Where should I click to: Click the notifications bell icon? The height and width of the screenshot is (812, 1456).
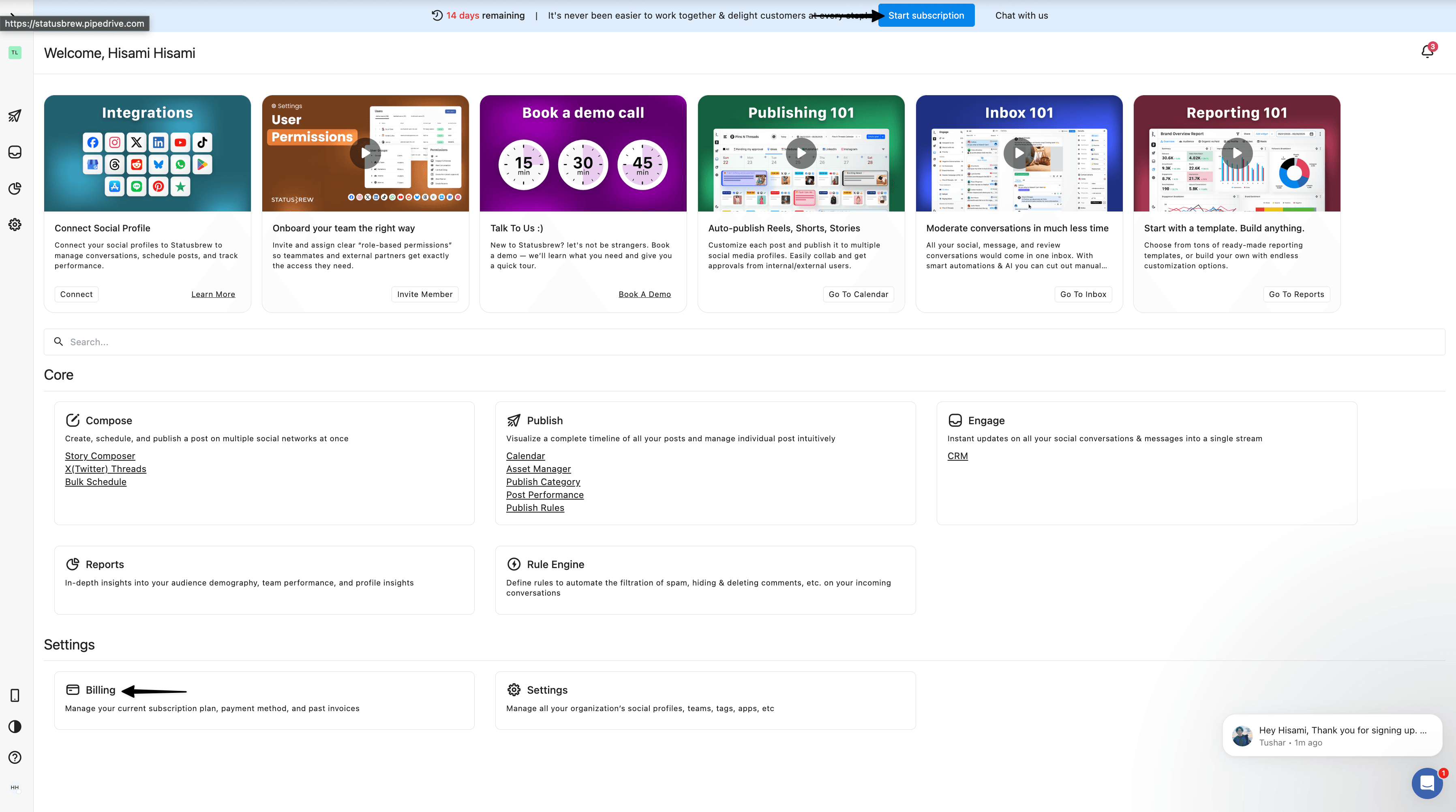[1426, 52]
